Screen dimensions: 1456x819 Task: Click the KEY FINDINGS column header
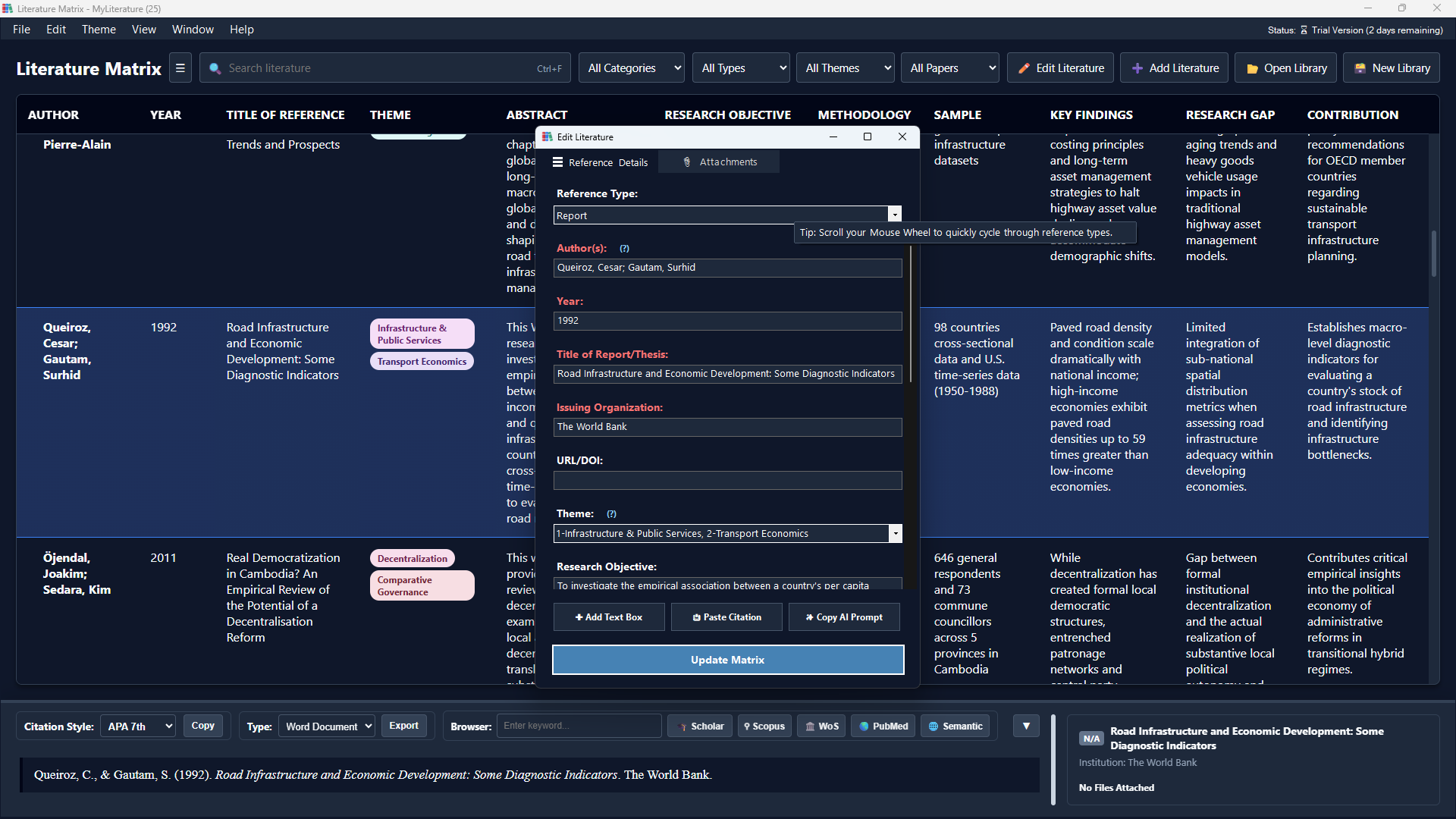1091,115
